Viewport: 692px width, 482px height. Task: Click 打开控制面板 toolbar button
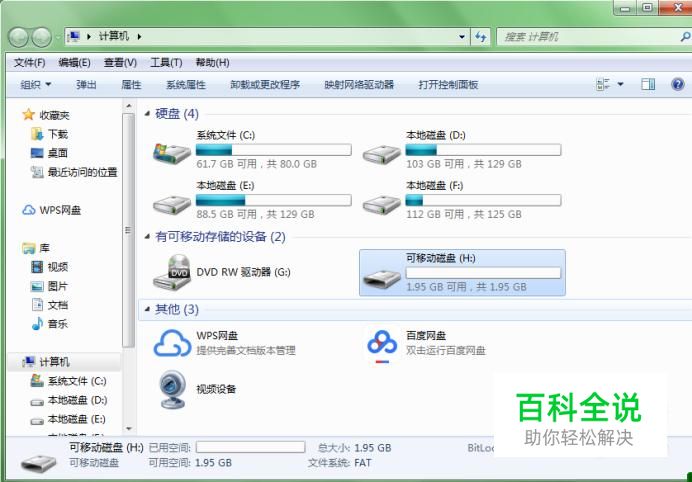pos(448,84)
